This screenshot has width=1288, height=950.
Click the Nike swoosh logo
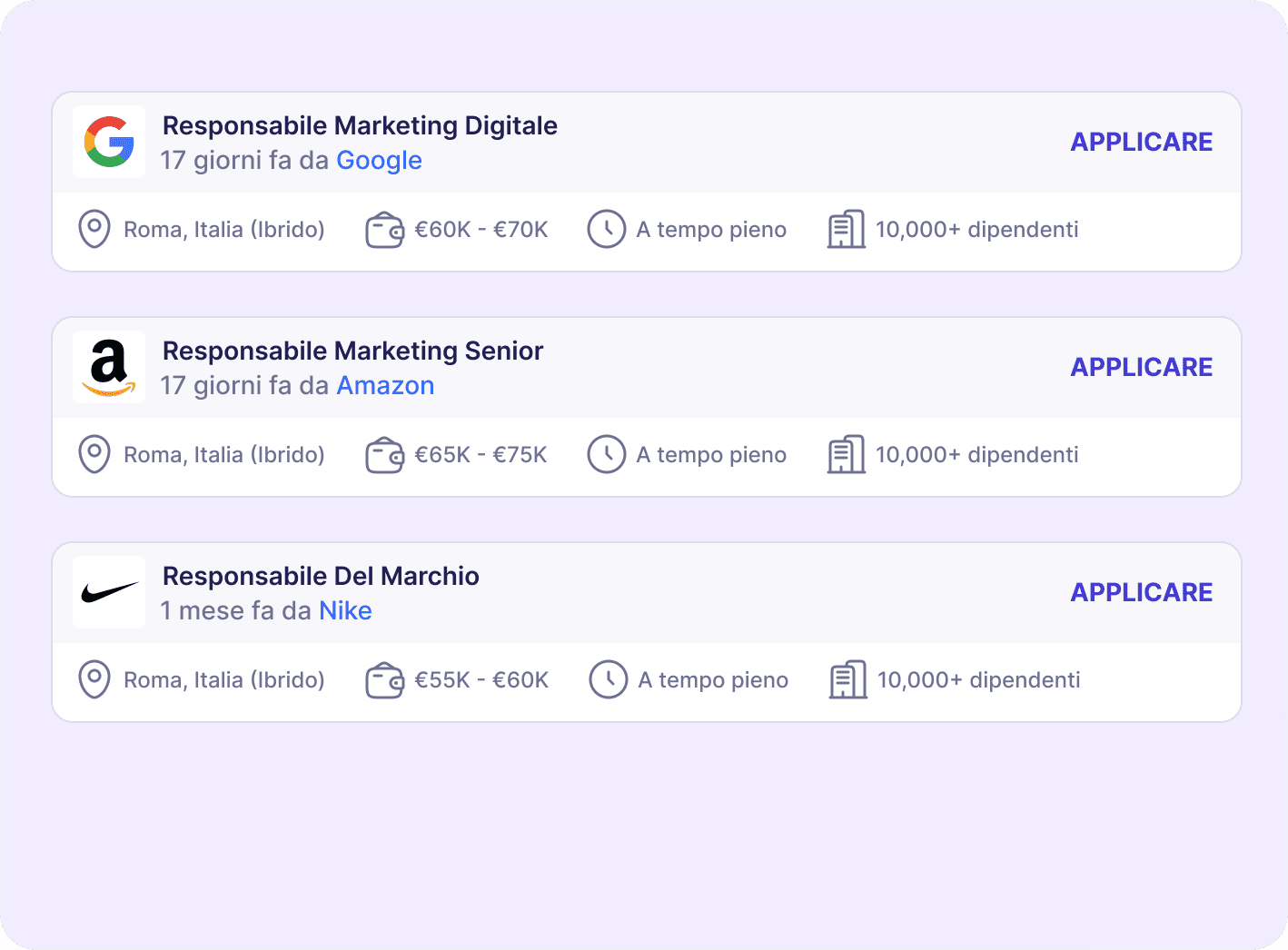pos(109,592)
